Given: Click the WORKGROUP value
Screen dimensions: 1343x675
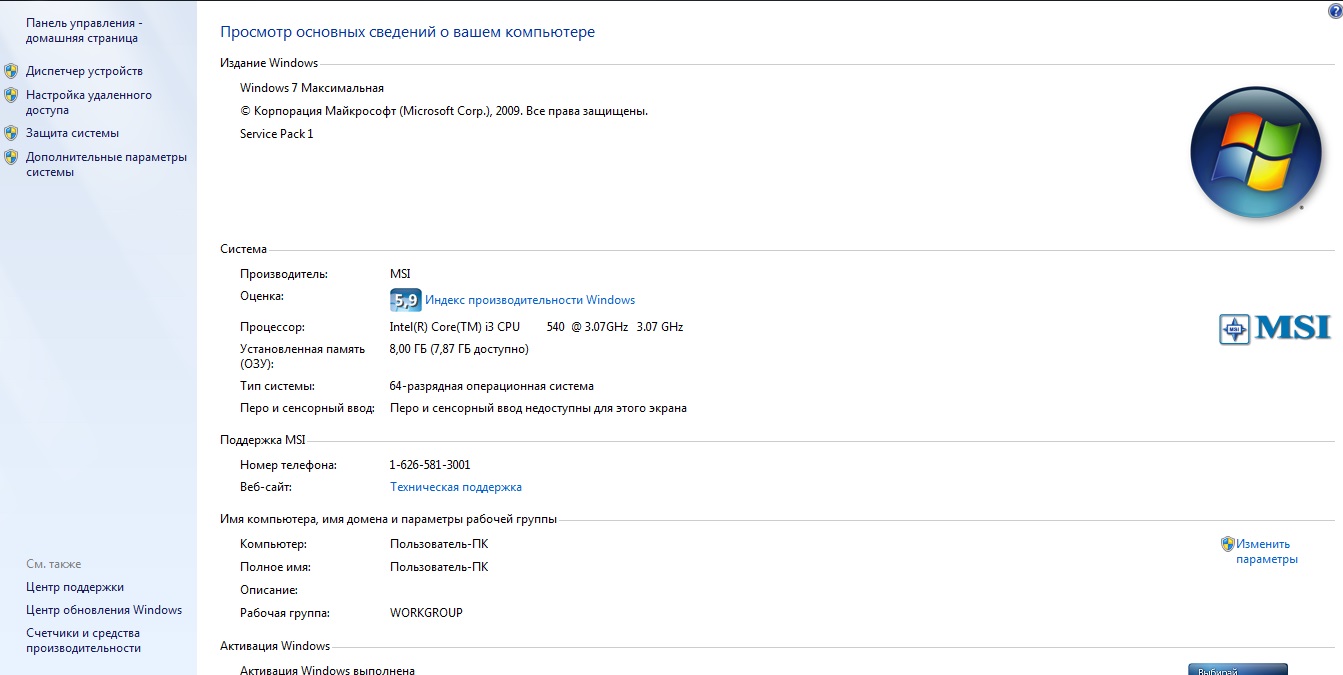Looking at the screenshot, I should pos(426,613).
